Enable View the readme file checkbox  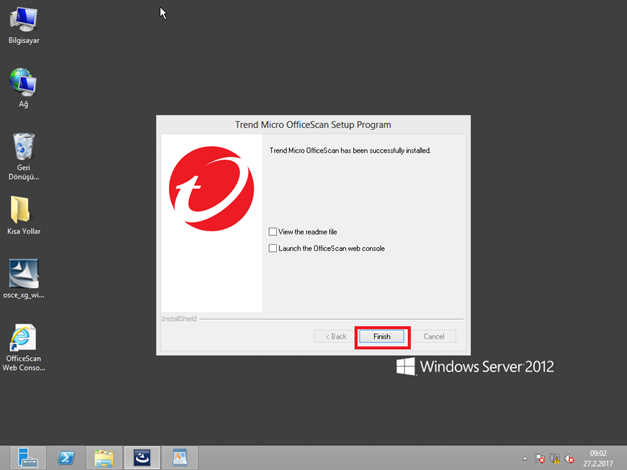[x=273, y=232]
